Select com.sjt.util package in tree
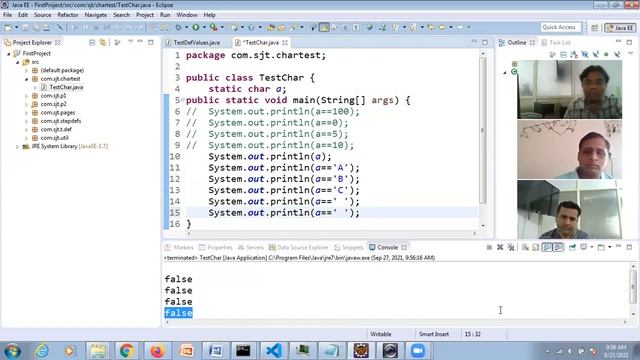This screenshot has height=360, width=640. click(54, 138)
